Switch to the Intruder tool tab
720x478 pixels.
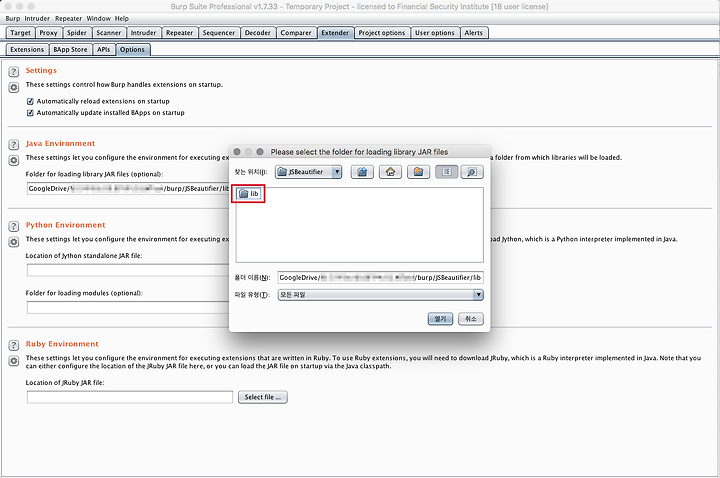(x=143, y=33)
